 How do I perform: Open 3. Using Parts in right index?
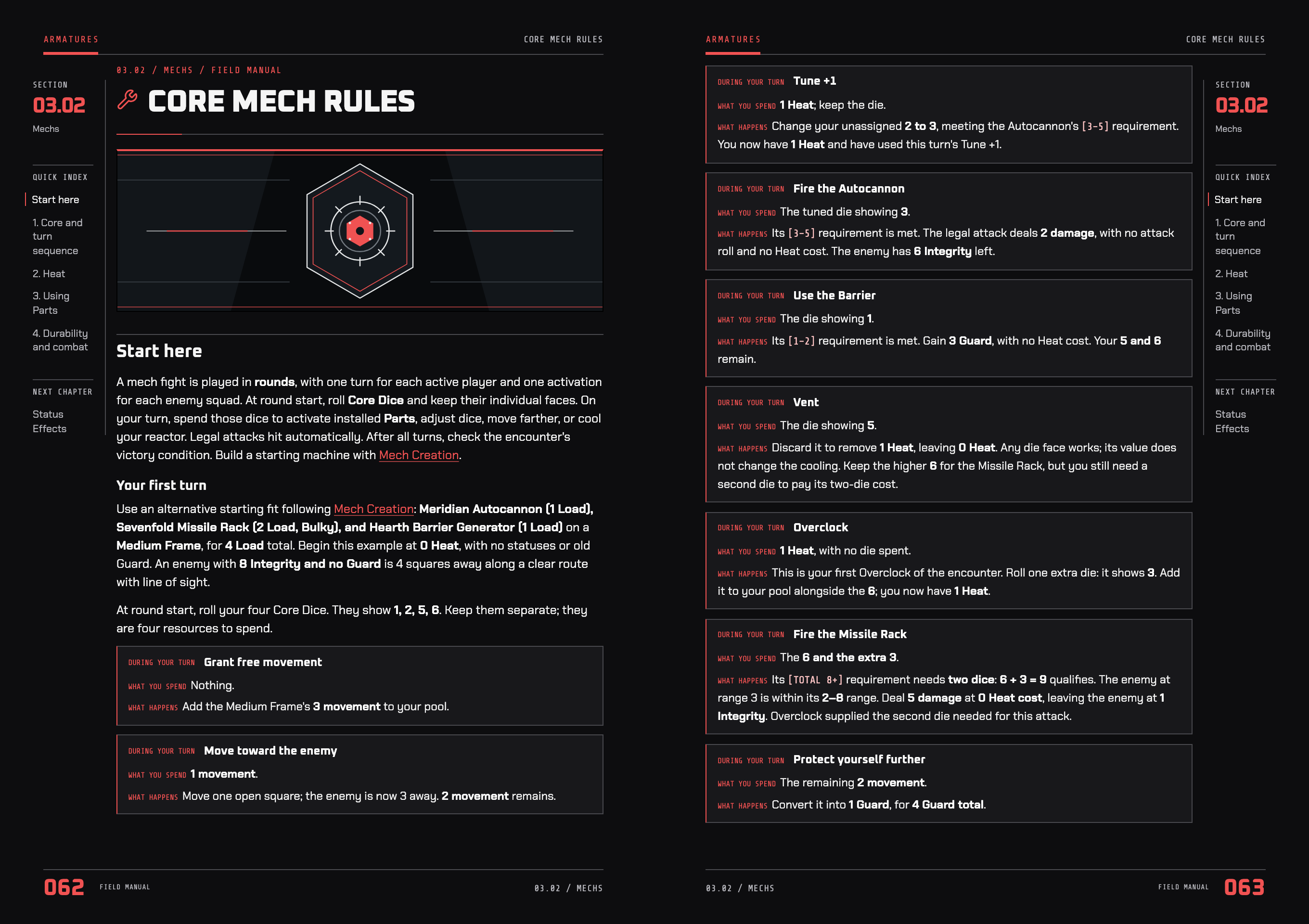[1233, 303]
